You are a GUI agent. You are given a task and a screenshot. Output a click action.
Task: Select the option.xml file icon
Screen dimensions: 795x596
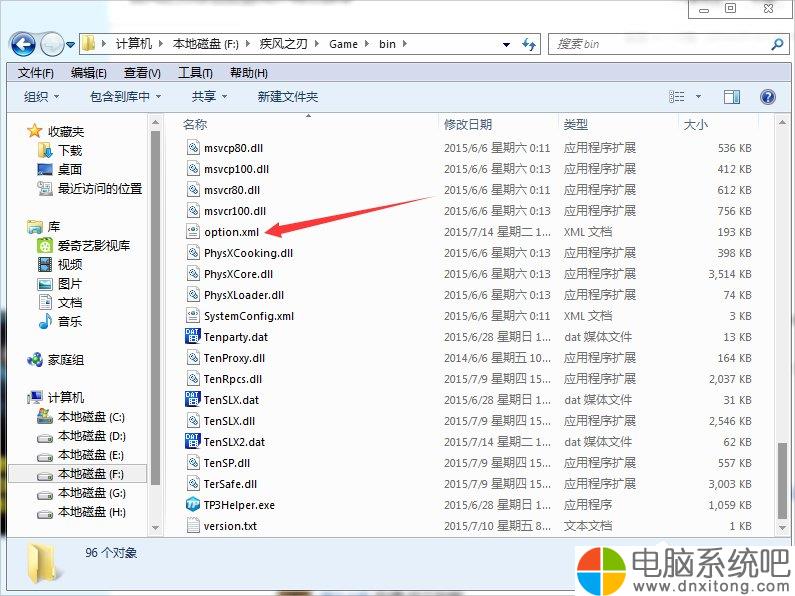[x=193, y=232]
